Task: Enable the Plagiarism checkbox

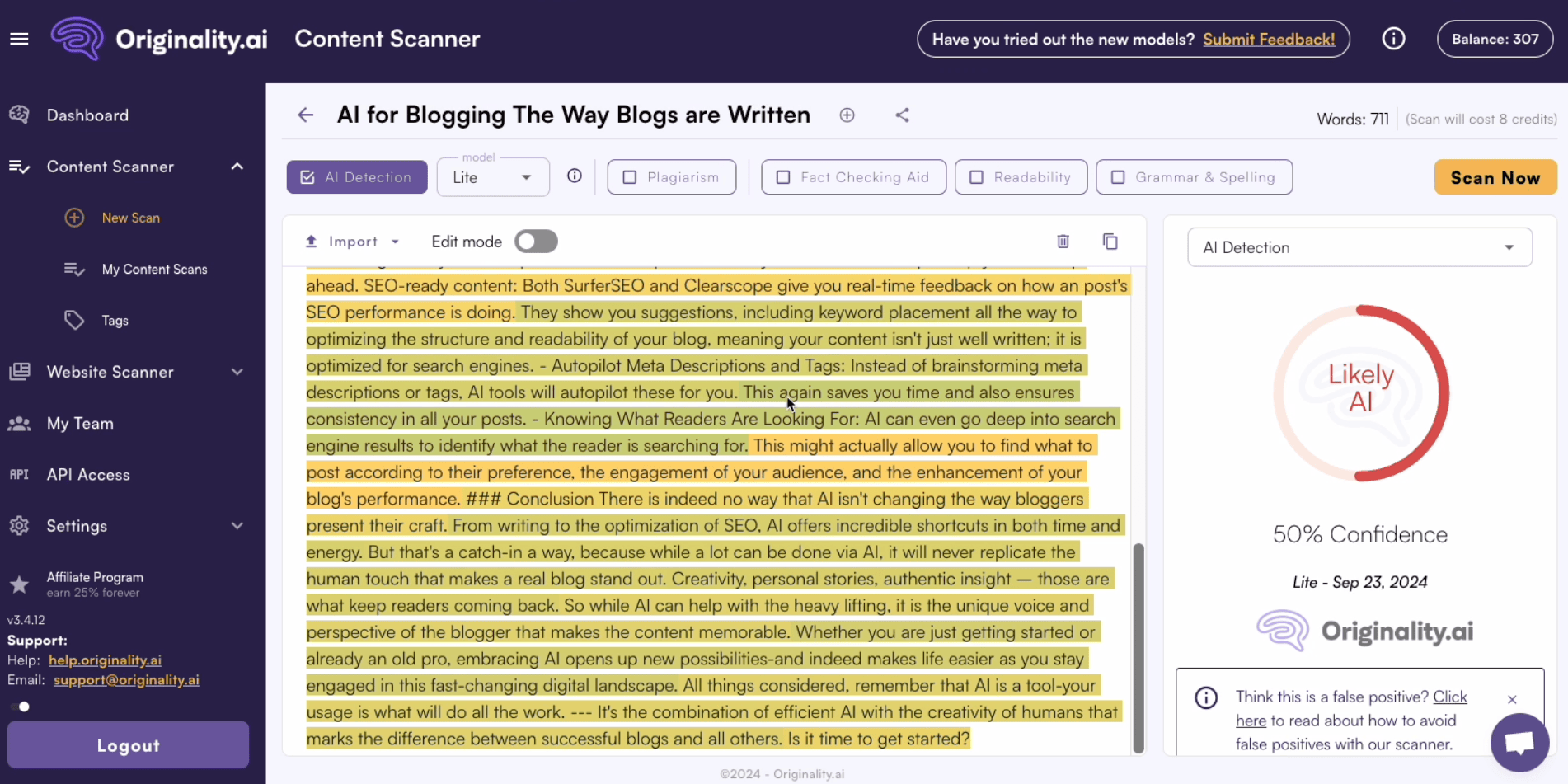Action: coord(630,177)
